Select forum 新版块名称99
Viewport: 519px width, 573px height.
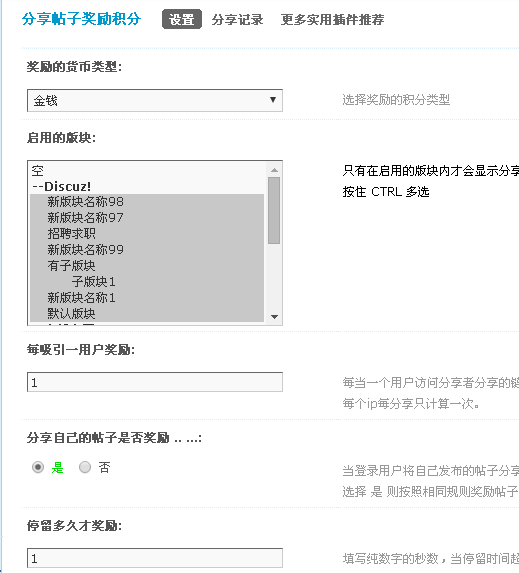[x=147, y=250]
